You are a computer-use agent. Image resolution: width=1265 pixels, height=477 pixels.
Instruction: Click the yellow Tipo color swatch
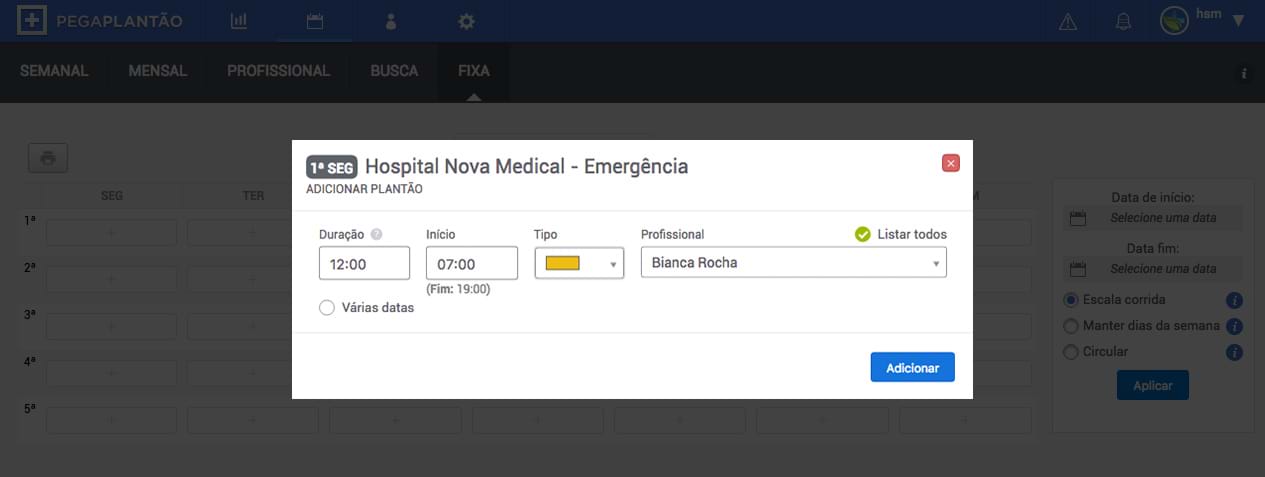click(563, 263)
